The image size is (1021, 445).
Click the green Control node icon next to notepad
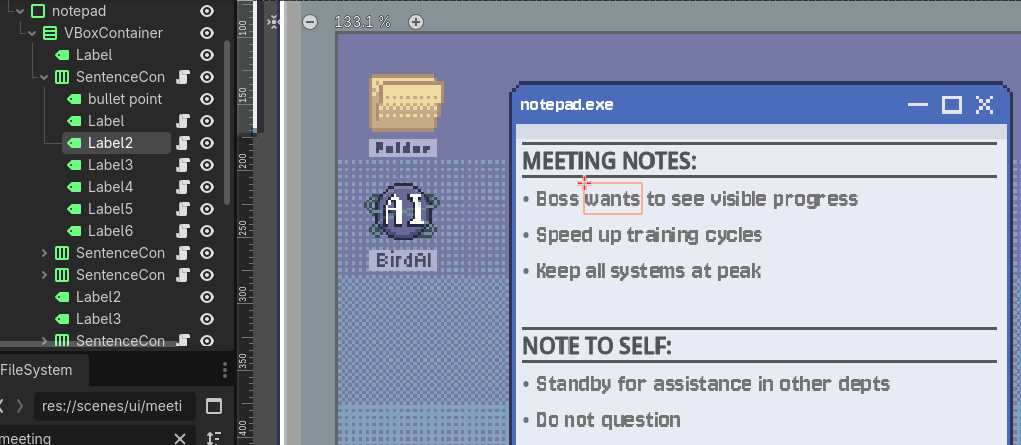(38, 11)
